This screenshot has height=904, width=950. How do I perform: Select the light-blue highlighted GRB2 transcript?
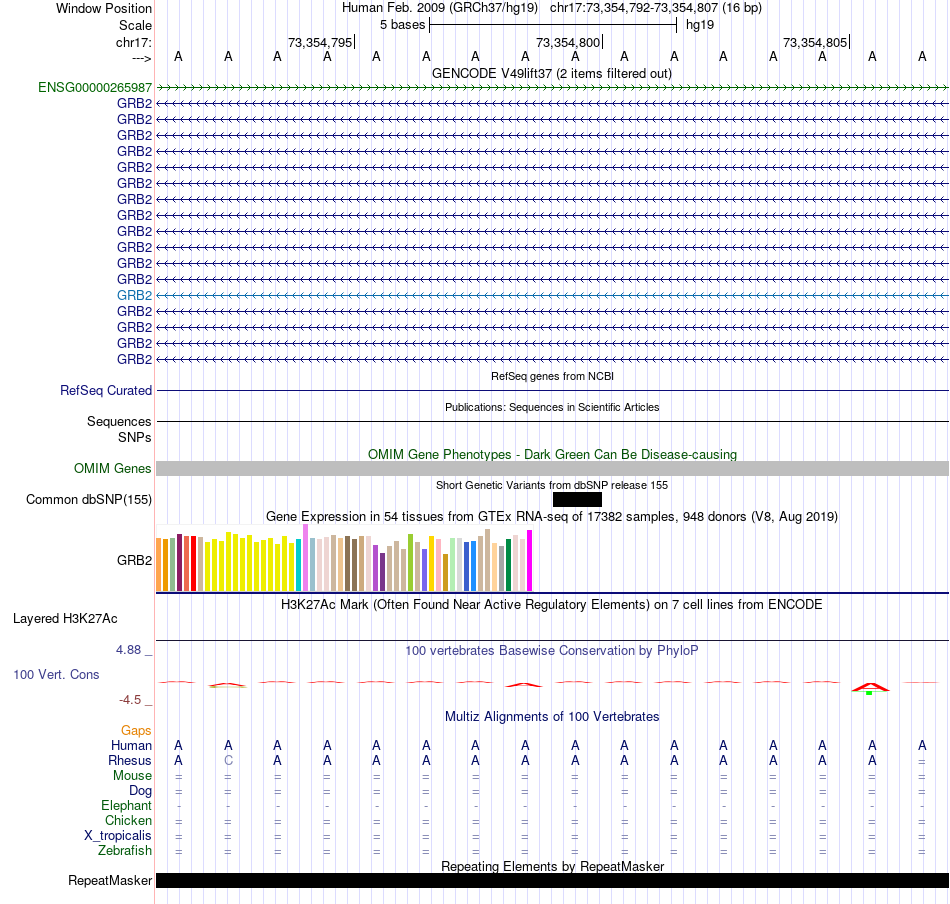(x=553, y=296)
